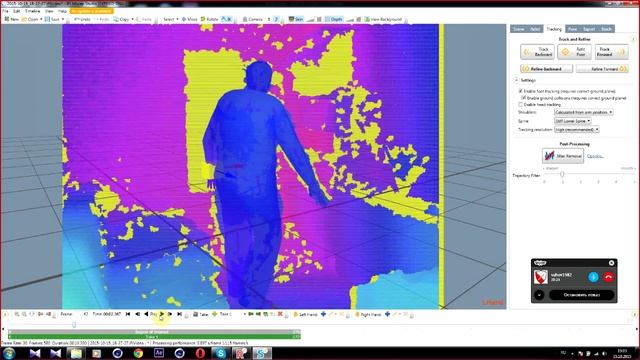
Task: Open the Timeline menu
Action: pyautogui.click(x=33, y=11)
